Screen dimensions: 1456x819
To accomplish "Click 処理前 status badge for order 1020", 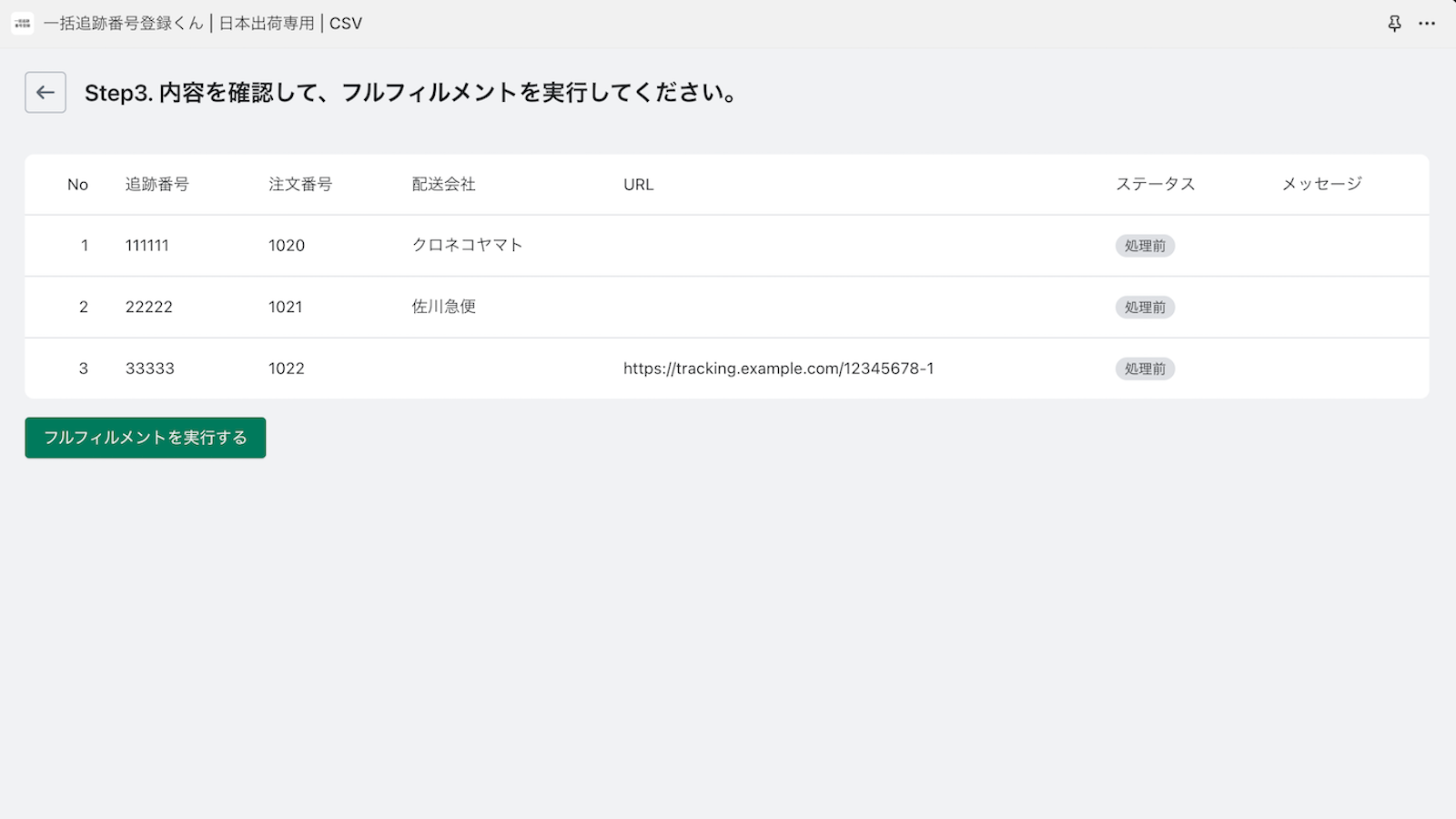I will [1145, 246].
